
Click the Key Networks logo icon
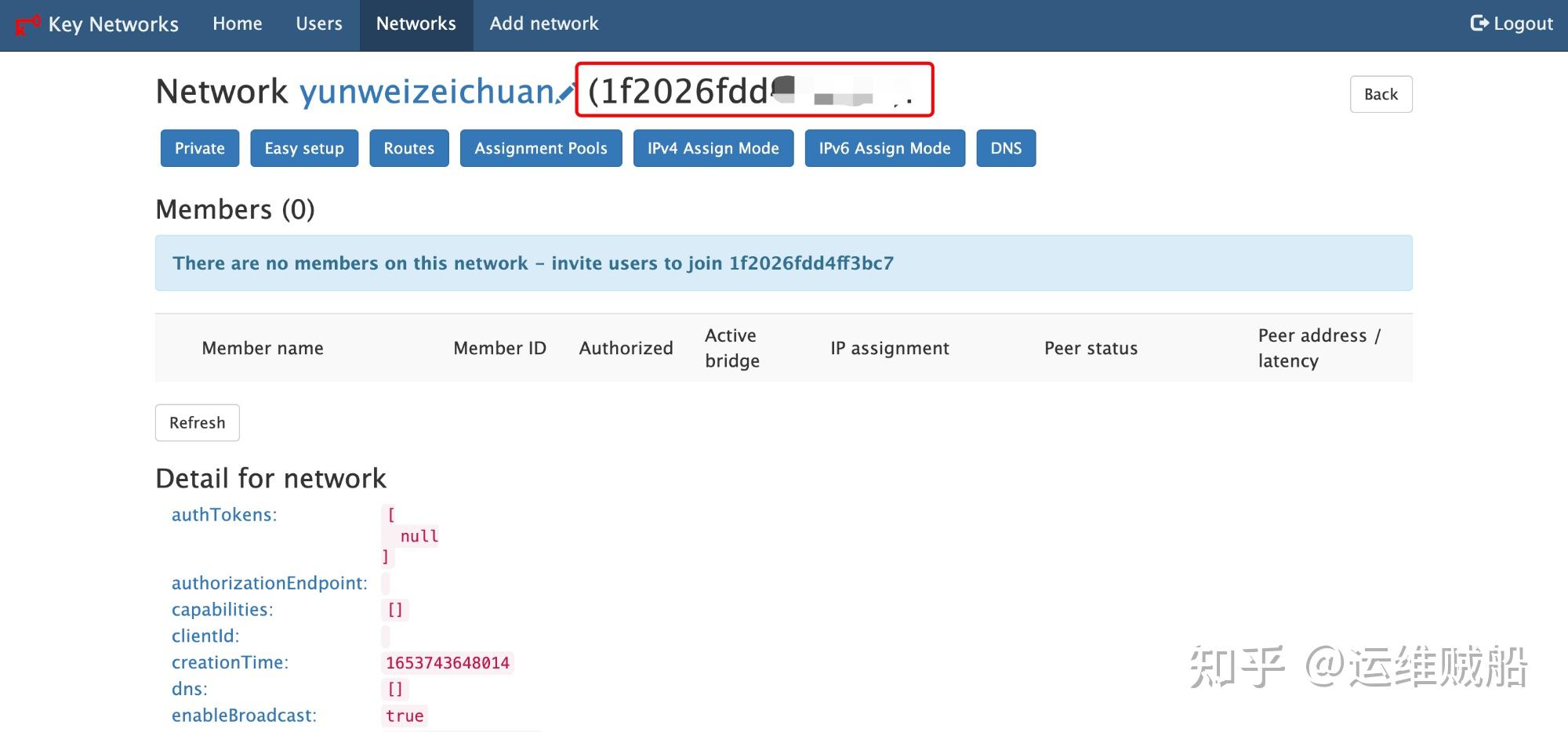tap(27, 25)
